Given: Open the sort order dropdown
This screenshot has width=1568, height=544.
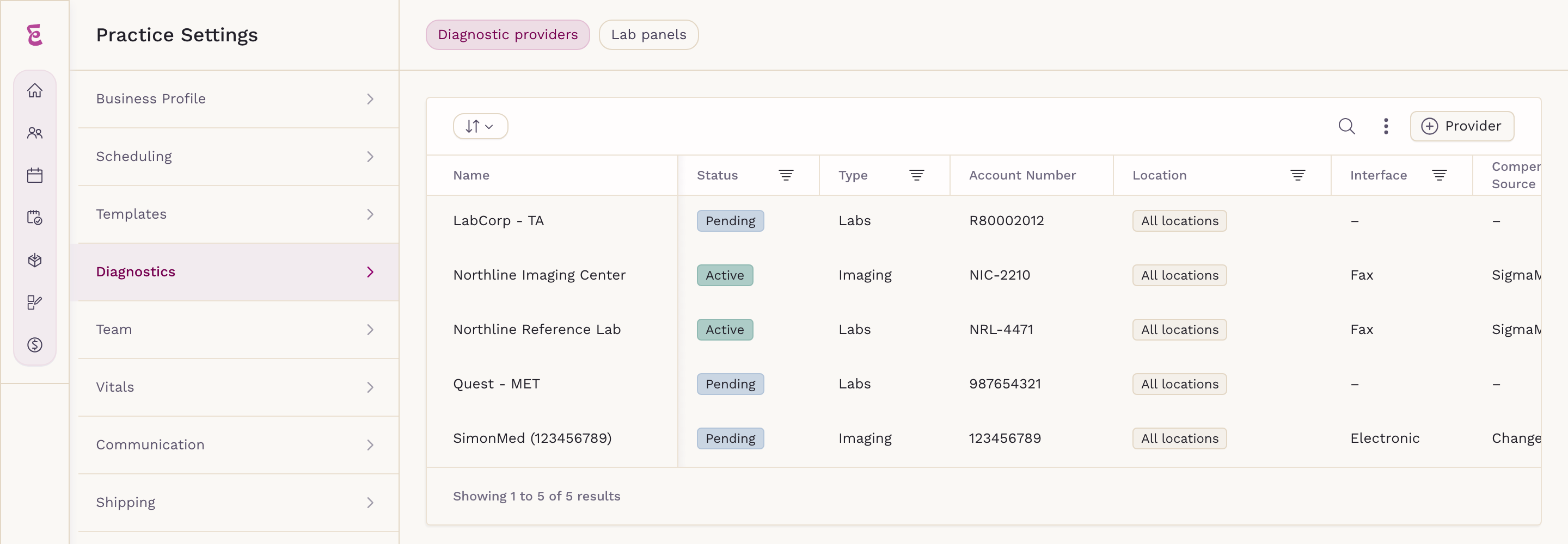Looking at the screenshot, I should pyautogui.click(x=480, y=126).
